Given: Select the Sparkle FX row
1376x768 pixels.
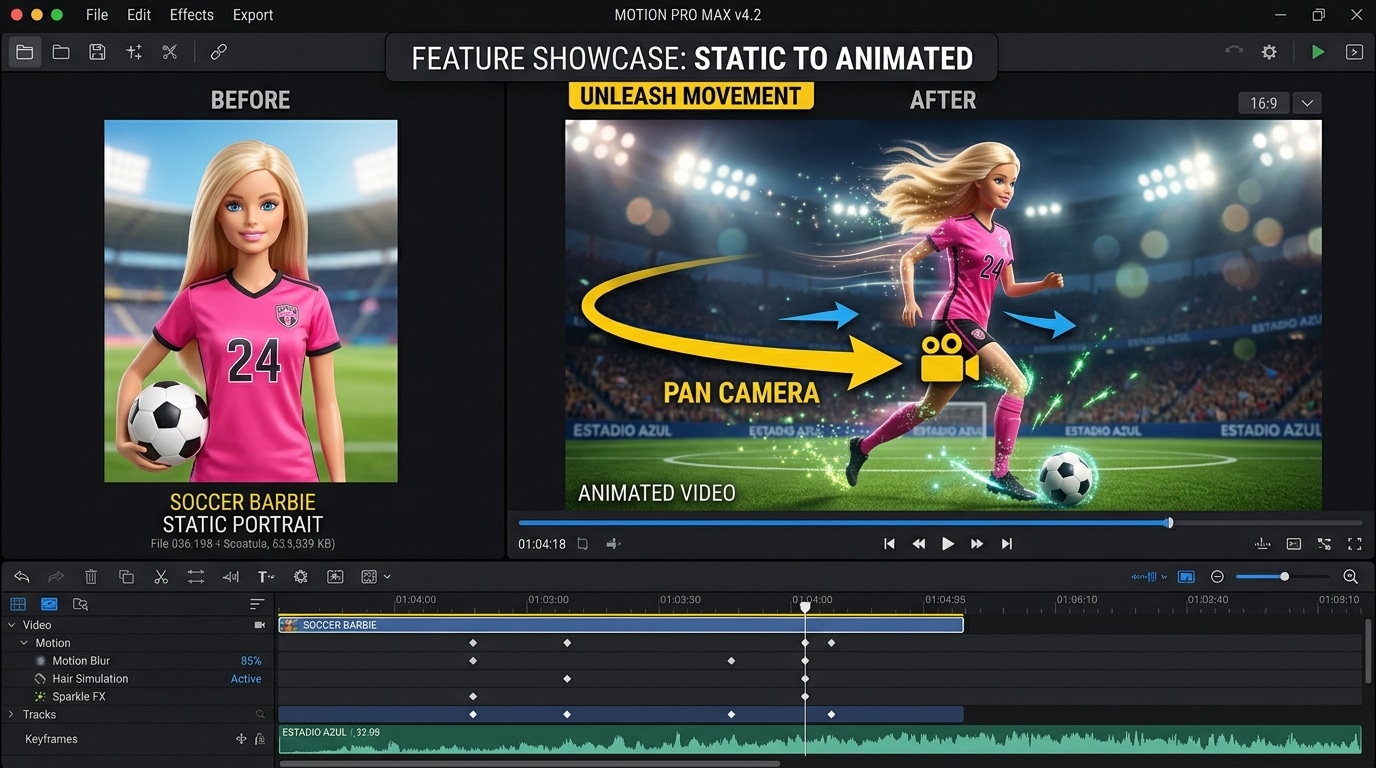Looking at the screenshot, I should 137,697.
